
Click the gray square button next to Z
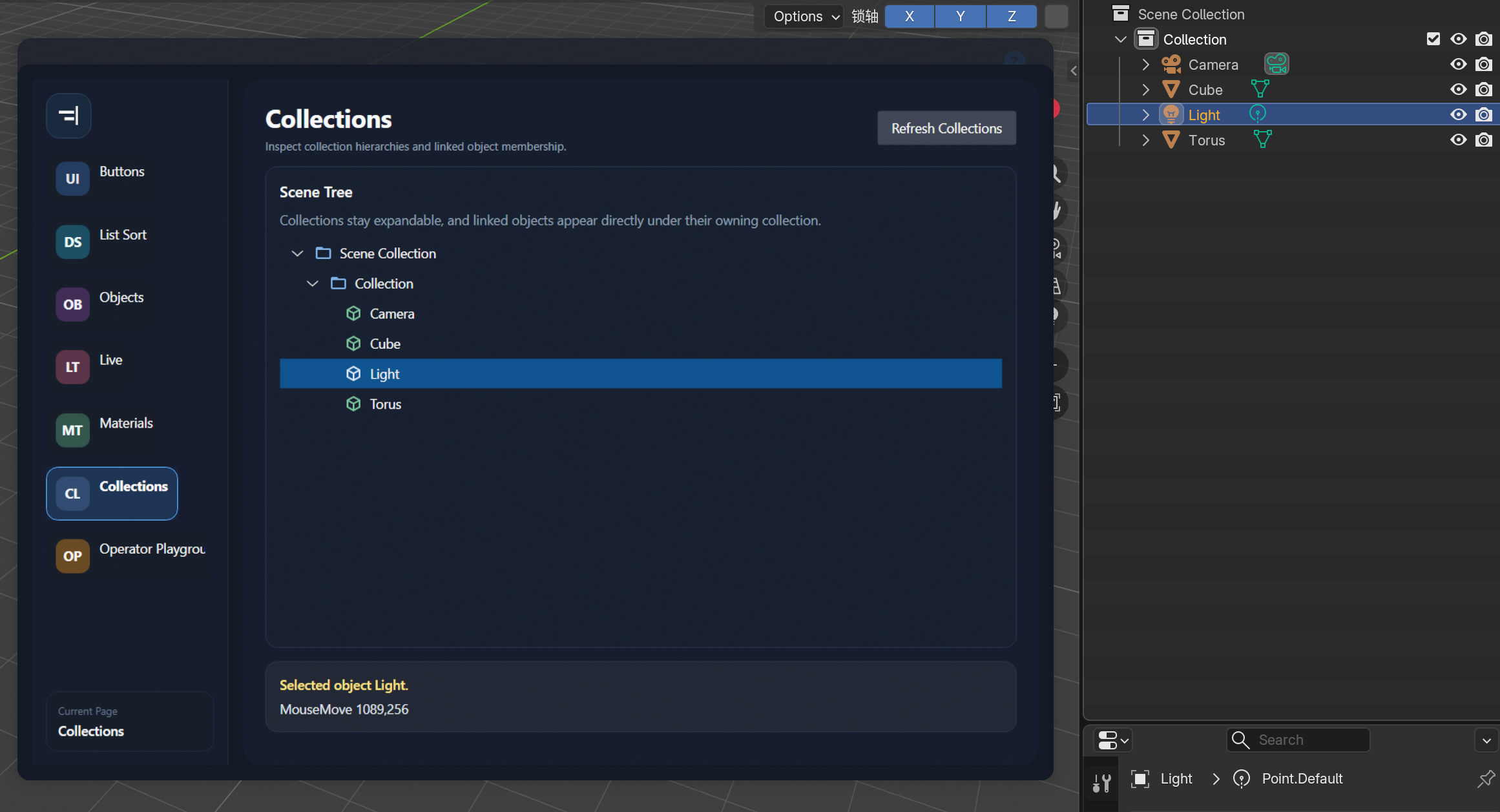(x=1056, y=16)
